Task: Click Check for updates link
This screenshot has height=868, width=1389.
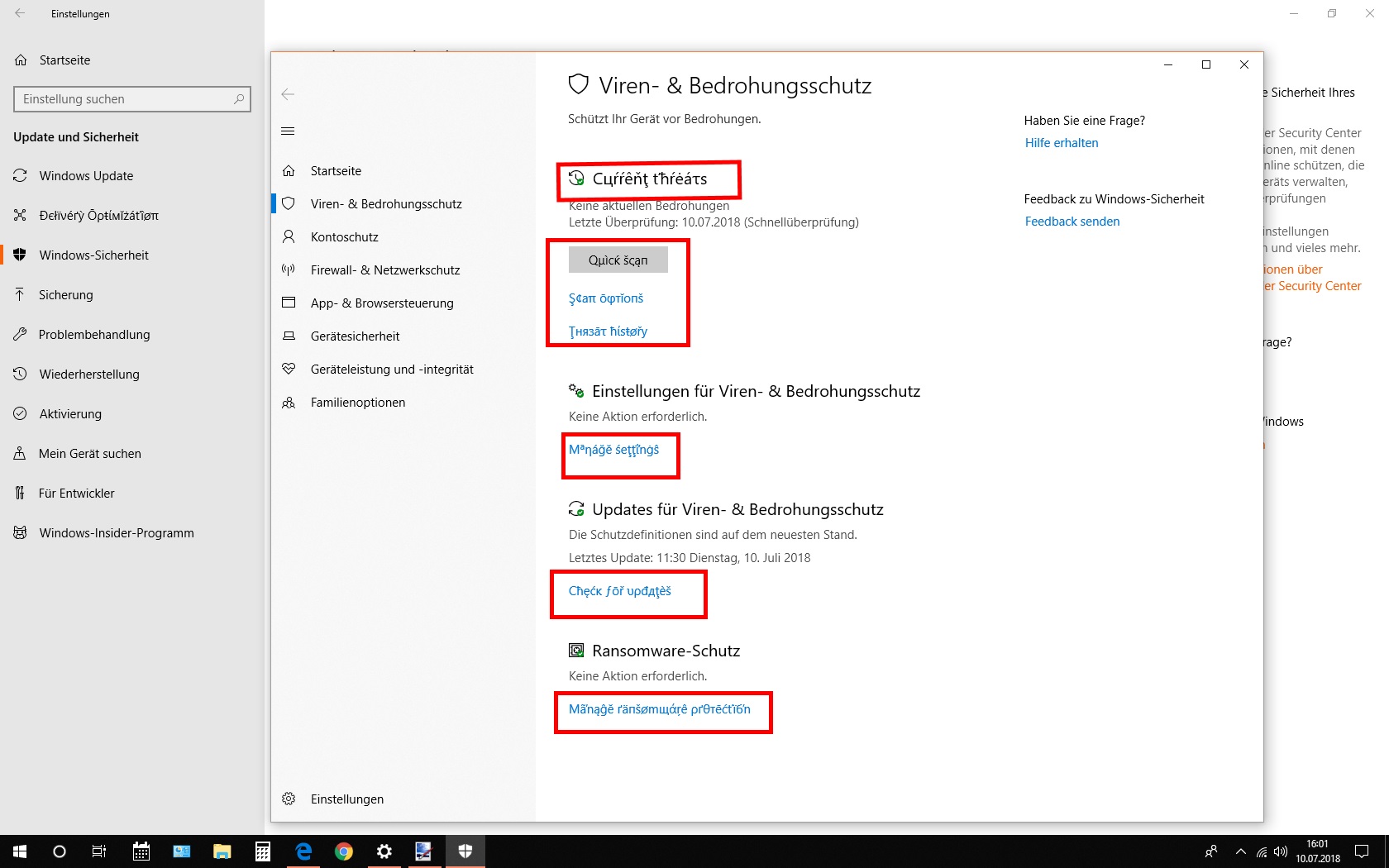Action: point(619,591)
